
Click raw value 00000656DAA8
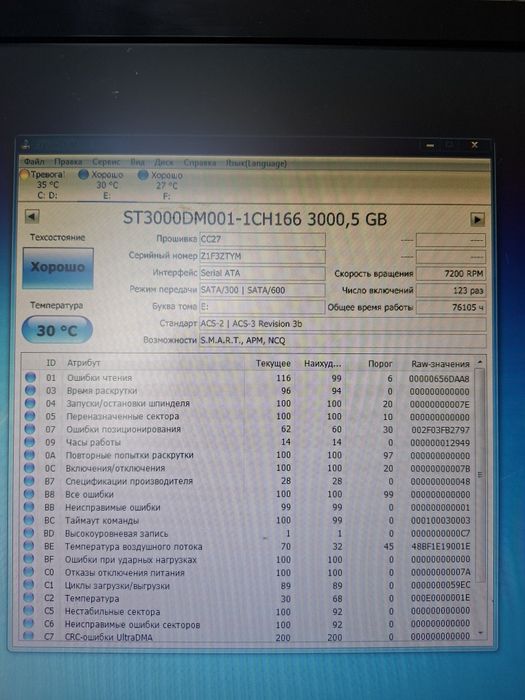(x=439, y=379)
